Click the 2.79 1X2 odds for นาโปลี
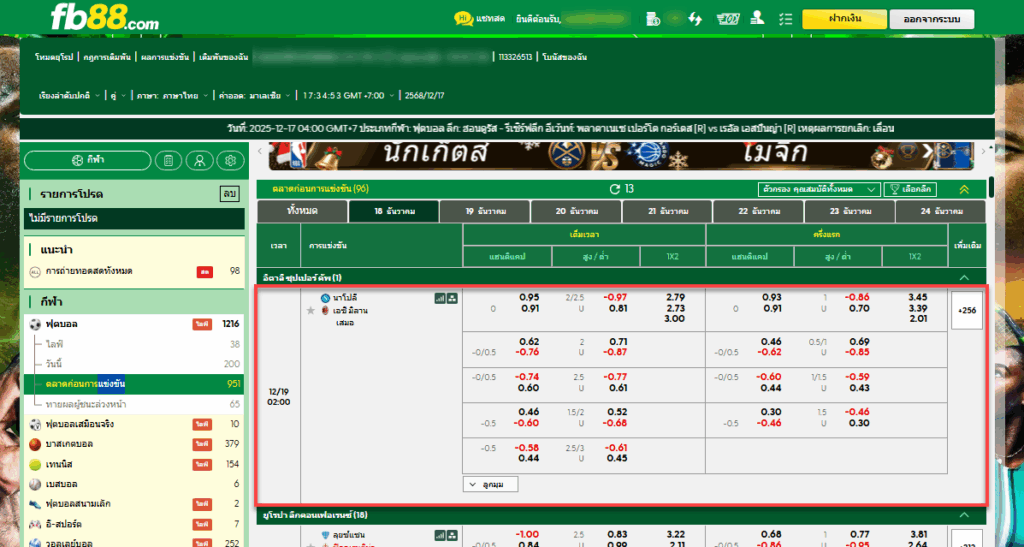This screenshot has width=1024, height=547. 675,298
